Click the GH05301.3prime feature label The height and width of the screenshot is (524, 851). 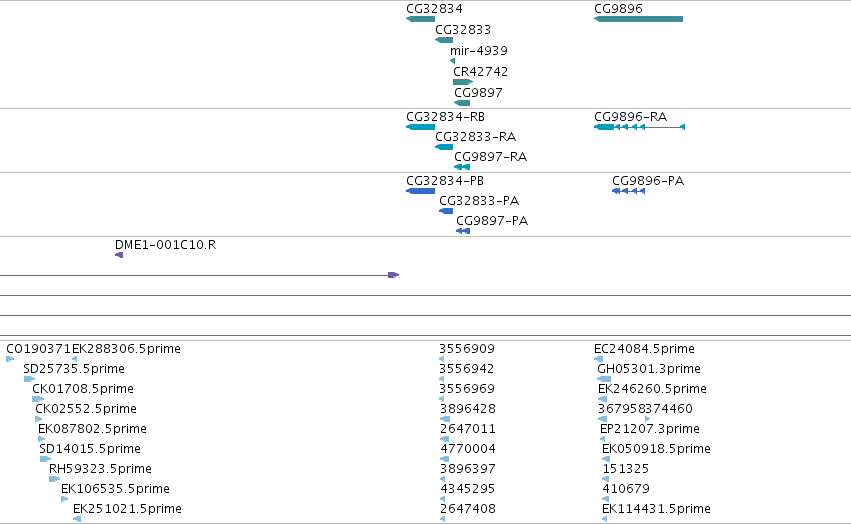(649, 369)
